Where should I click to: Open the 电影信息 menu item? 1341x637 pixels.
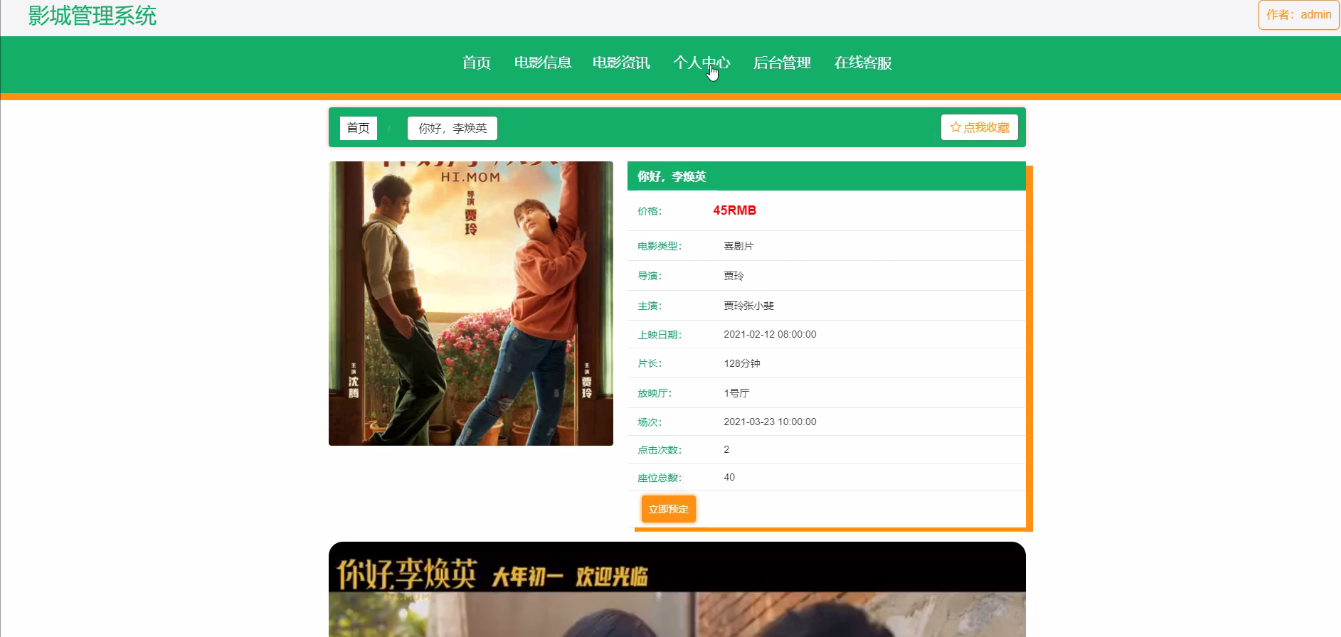click(x=543, y=63)
